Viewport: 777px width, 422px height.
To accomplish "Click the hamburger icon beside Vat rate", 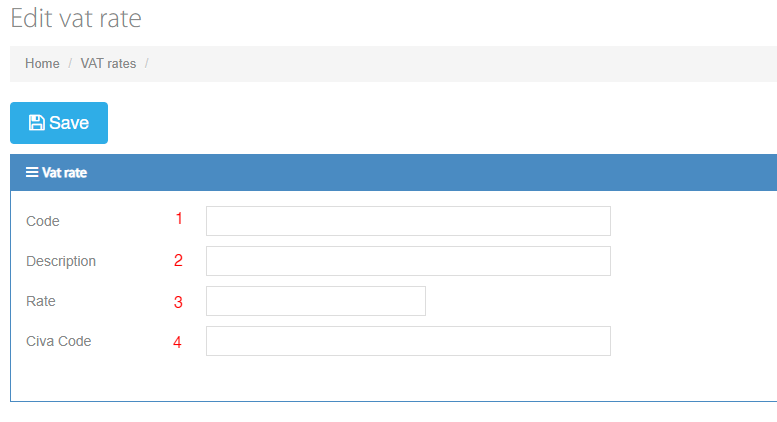I will (32, 173).
